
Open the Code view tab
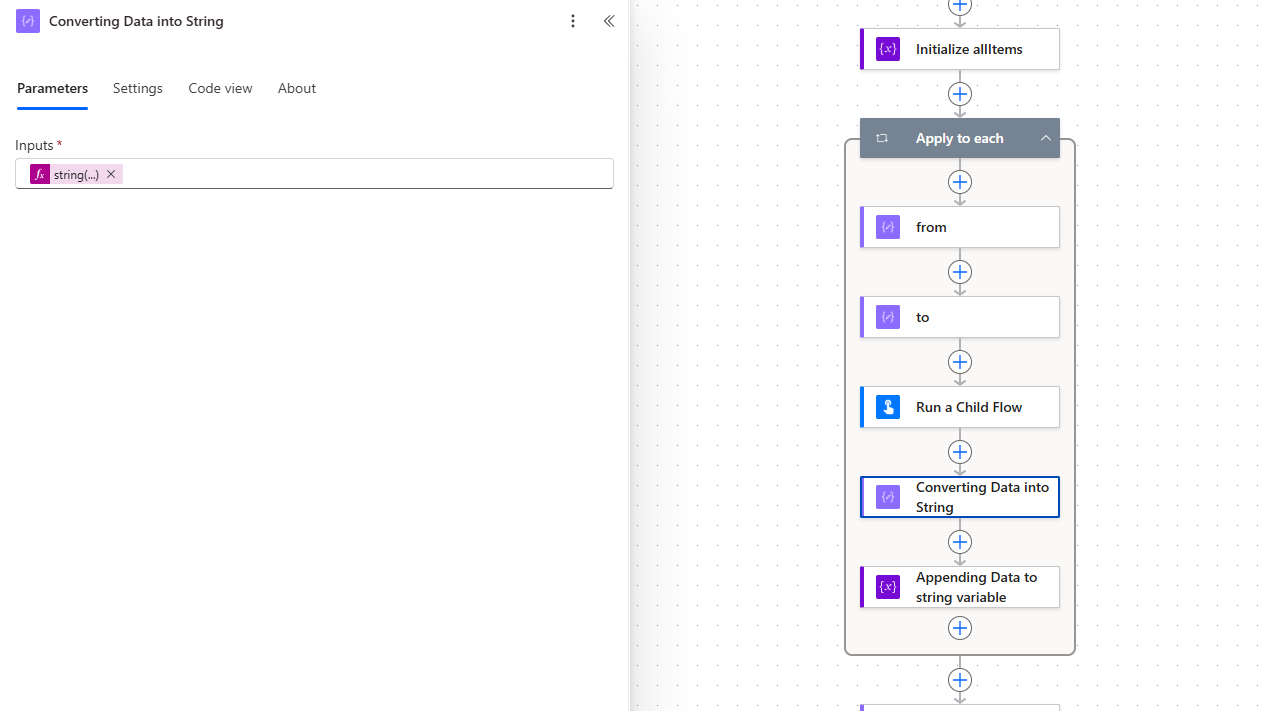pyautogui.click(x=220, y=88)
